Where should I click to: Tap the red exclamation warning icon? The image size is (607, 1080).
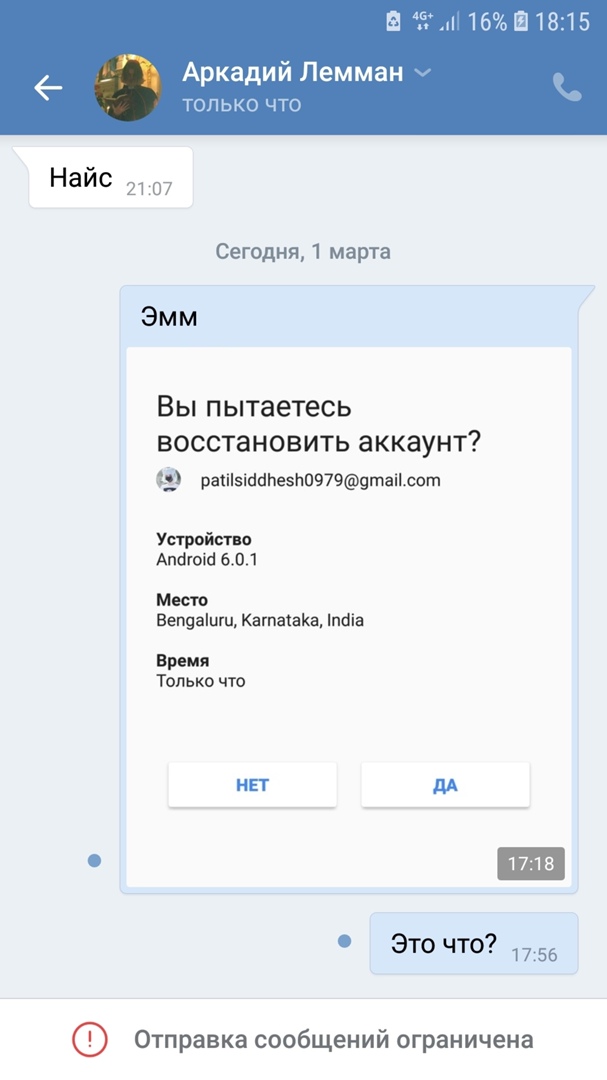tap(89, 1040)
